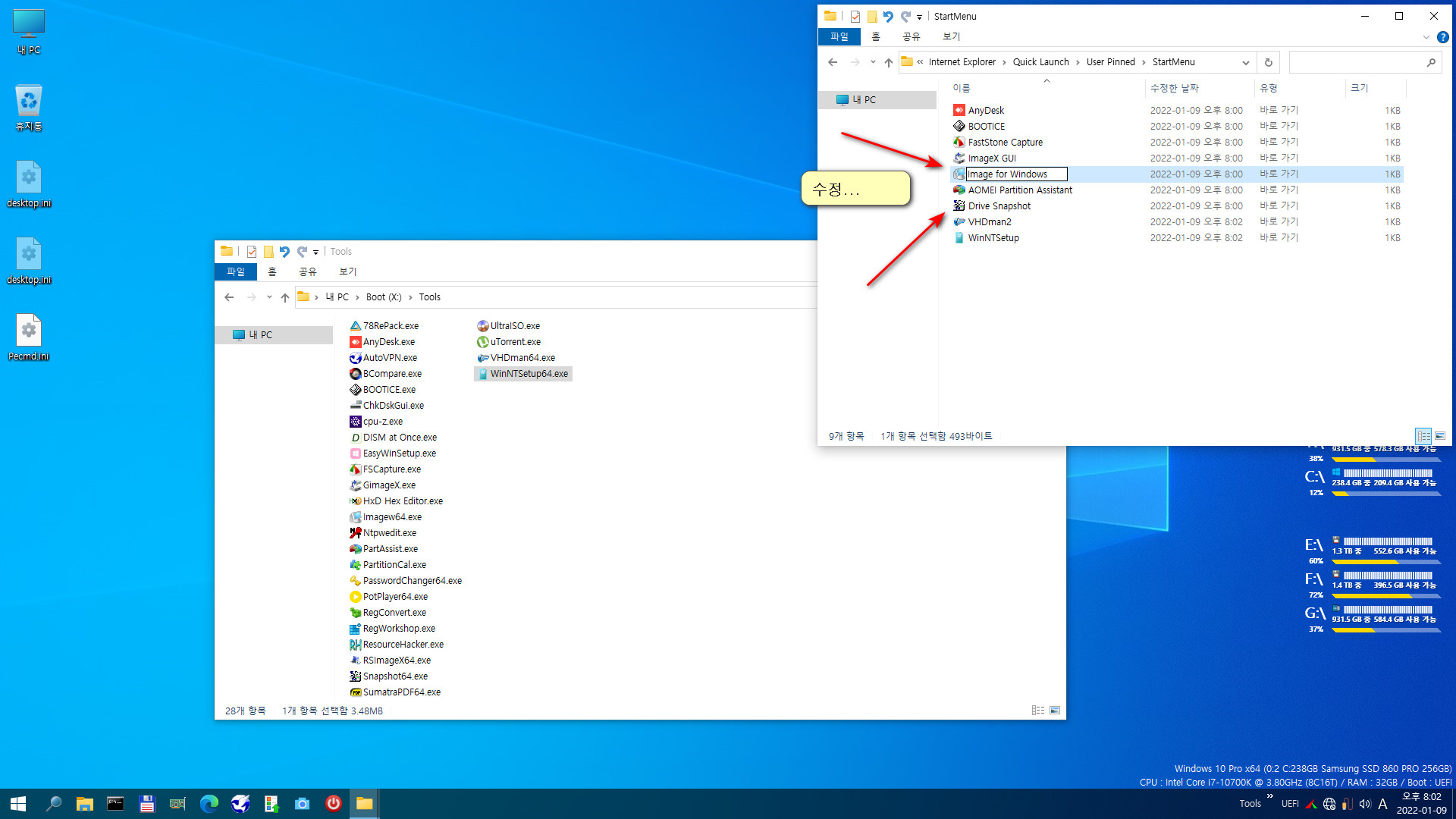Expand breadcrumb chevron after Quick Launch
This screenshot has width=1456, height=819.
tap(1078, 62)
